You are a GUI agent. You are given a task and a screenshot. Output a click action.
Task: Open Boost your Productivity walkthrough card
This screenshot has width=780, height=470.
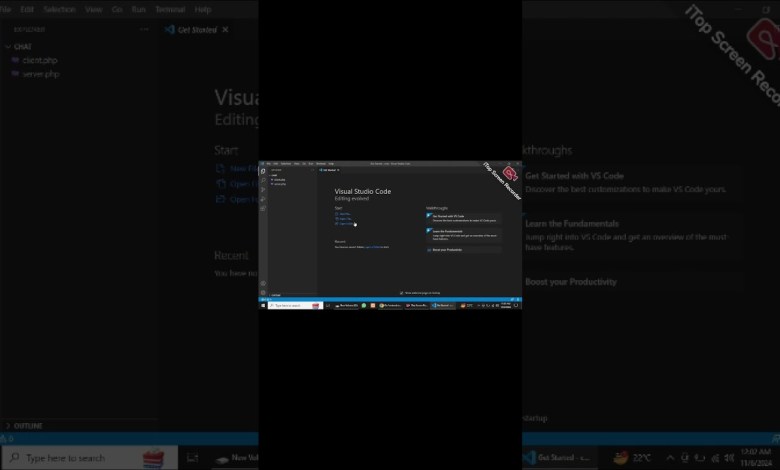click(464, 250)
